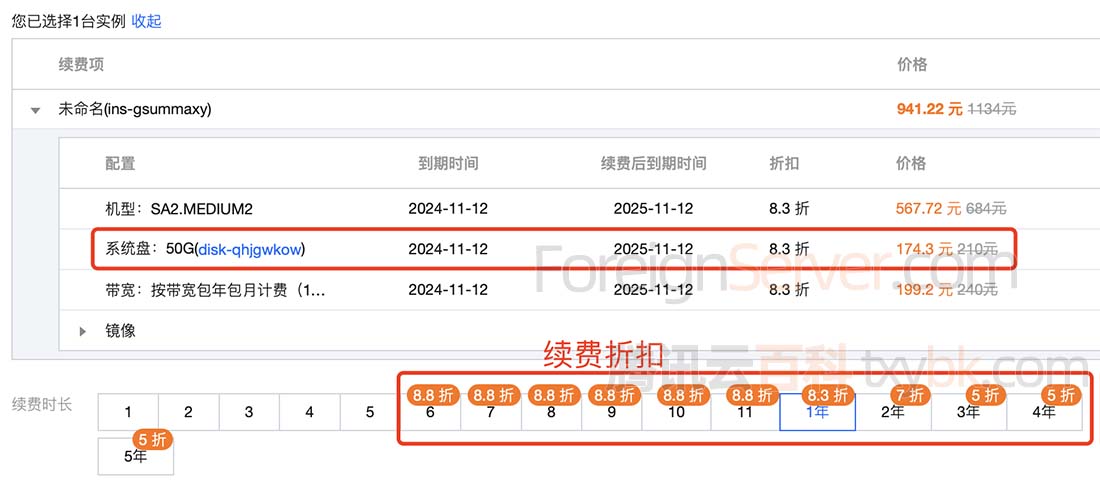Screen dimensions: 1100x492
Task: Set renewal duration to 8 months
Action: click(x=551, y=412)
